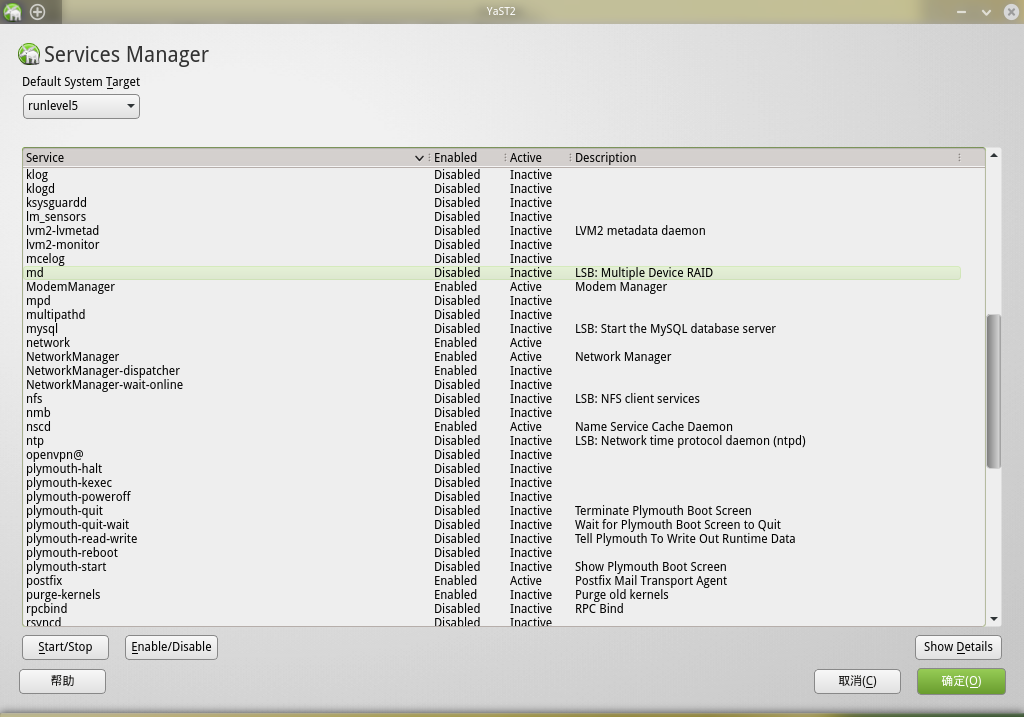The image size is (1024, 717).
Task: Select the highlighted md service row
Action: point(492,273)
